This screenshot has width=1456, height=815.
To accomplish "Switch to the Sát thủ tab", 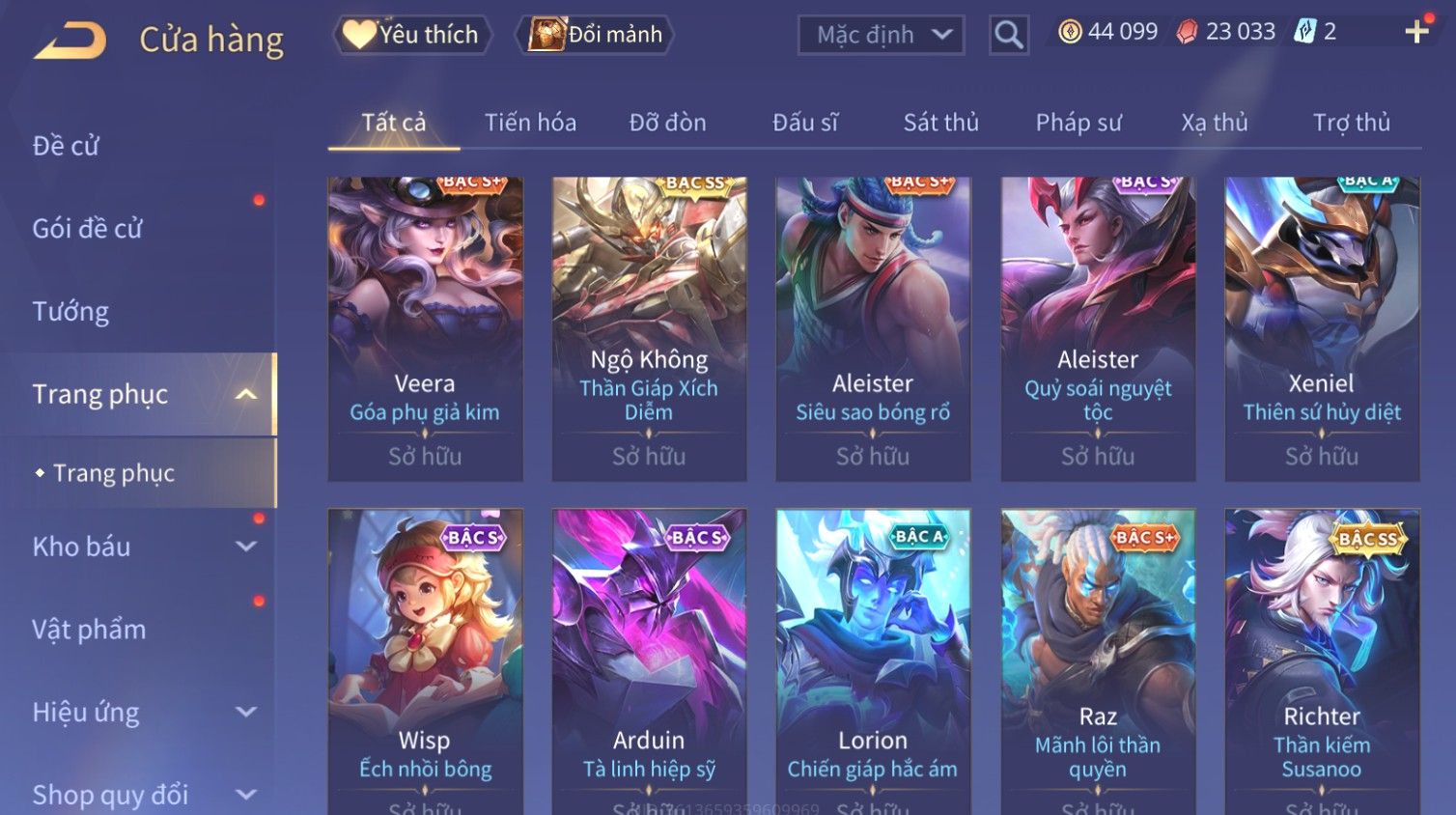I will click(x=940, y=123).
